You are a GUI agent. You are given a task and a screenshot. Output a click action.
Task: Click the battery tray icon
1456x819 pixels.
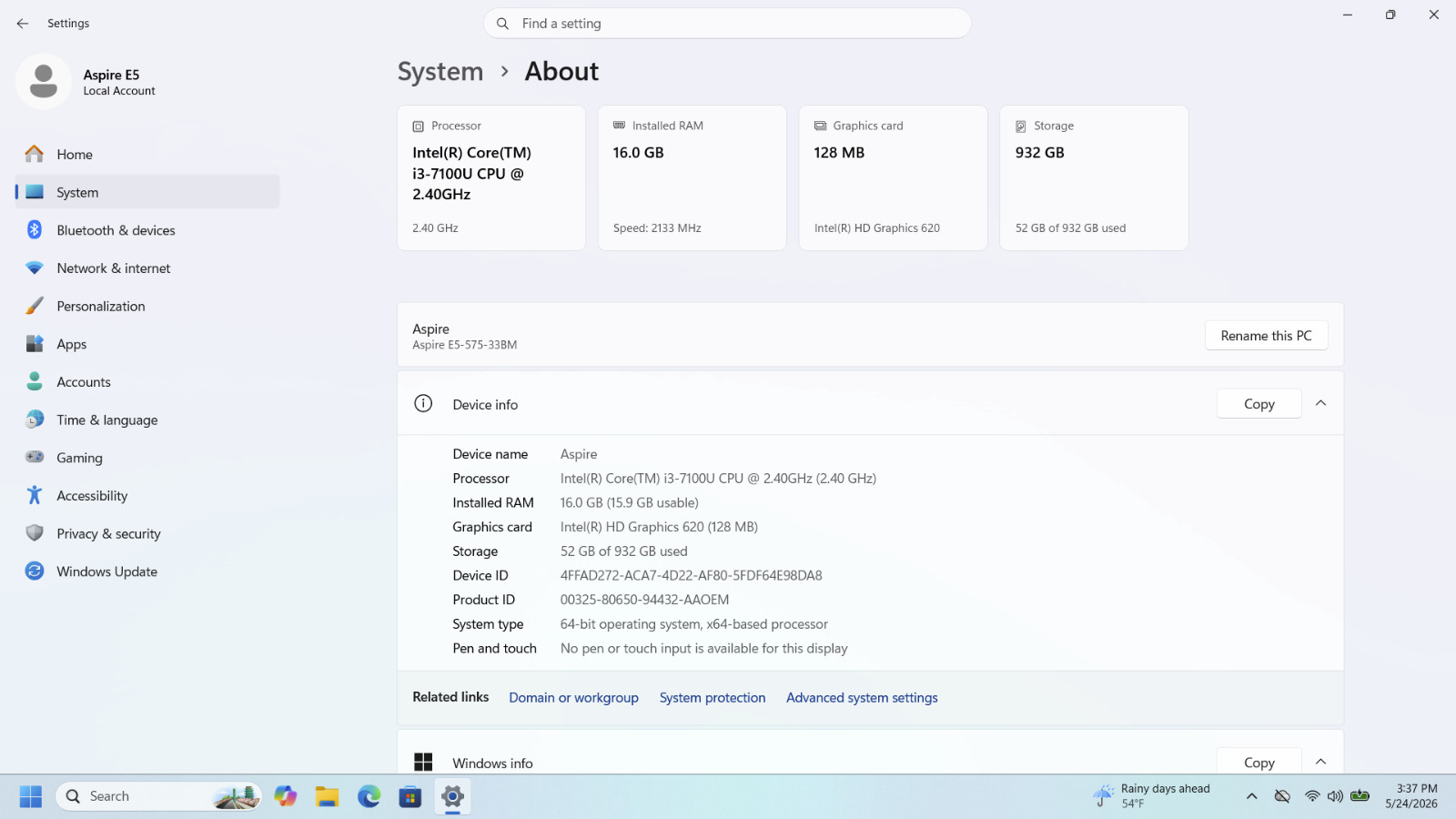tap(1360, 796)
